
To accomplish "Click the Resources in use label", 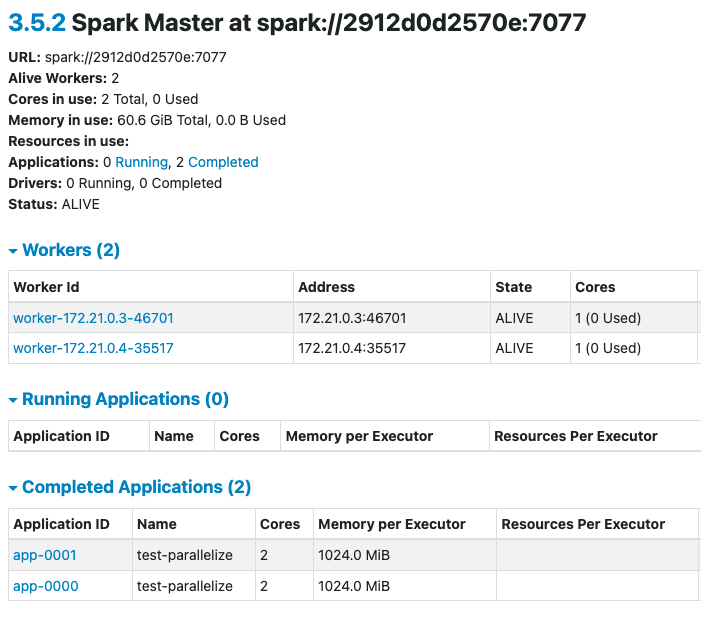I will (x=69, y=141).
